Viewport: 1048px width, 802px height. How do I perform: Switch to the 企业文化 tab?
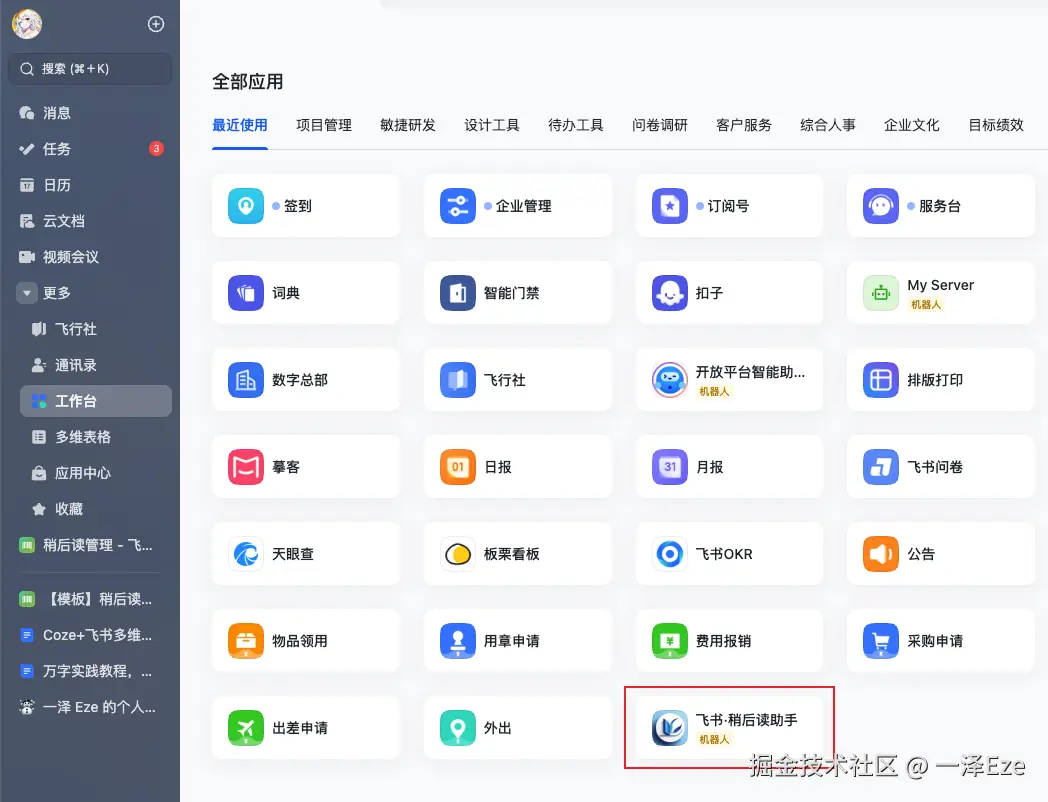[912, 125]
